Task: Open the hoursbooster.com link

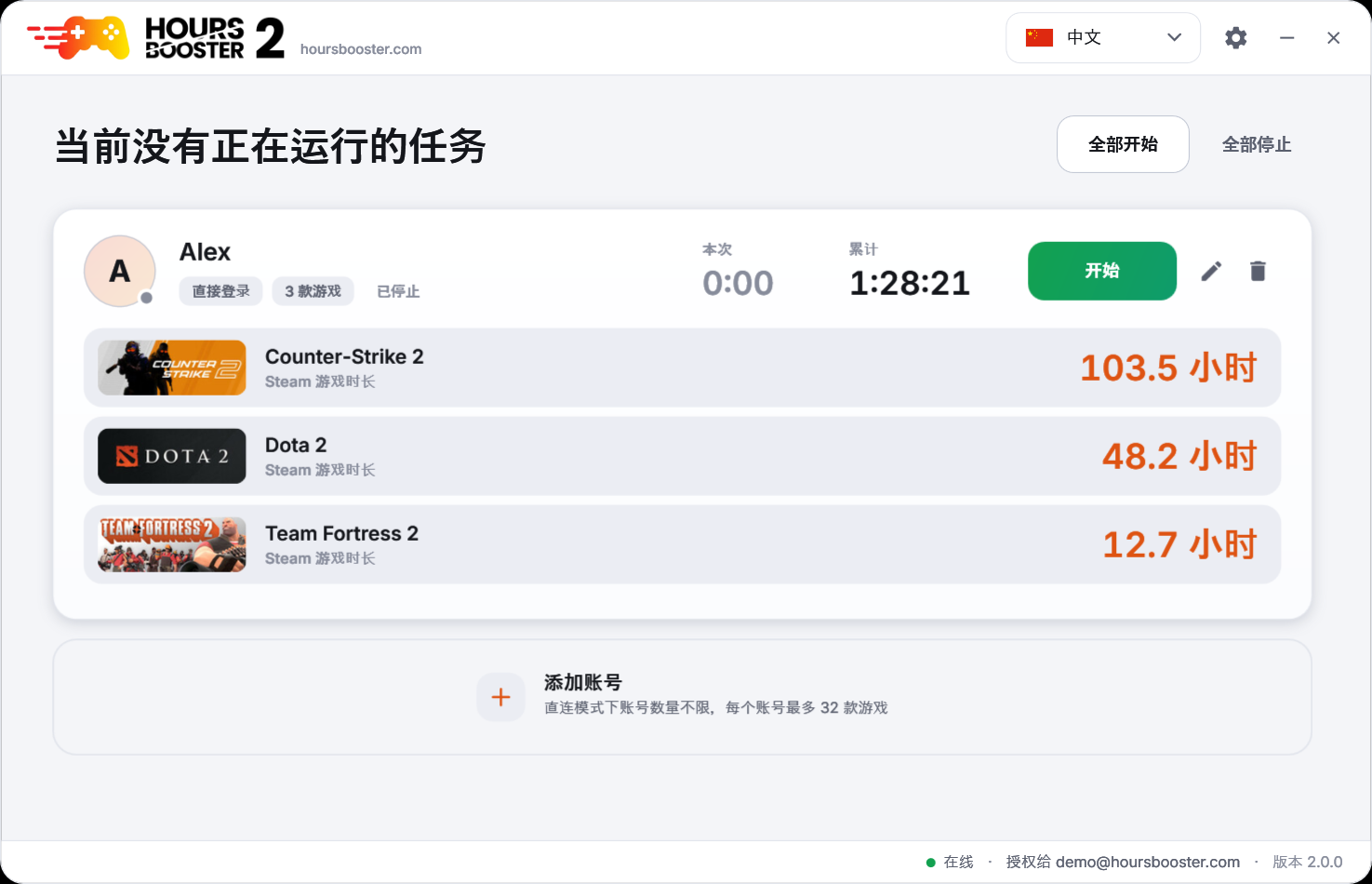Action: tap(361, 49)
